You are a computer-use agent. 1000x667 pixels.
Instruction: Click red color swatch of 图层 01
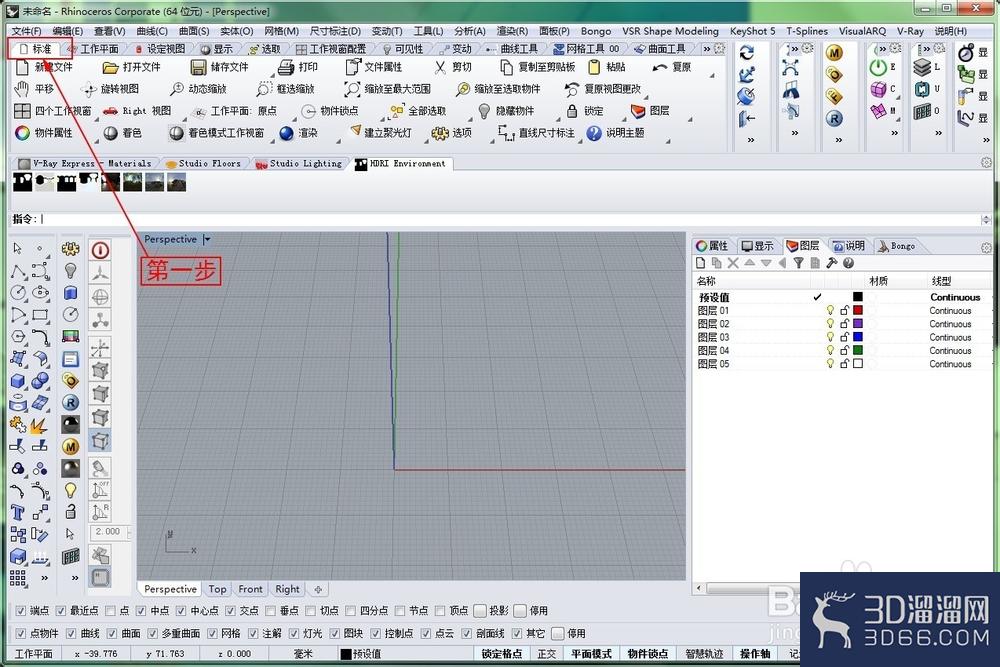858,311
